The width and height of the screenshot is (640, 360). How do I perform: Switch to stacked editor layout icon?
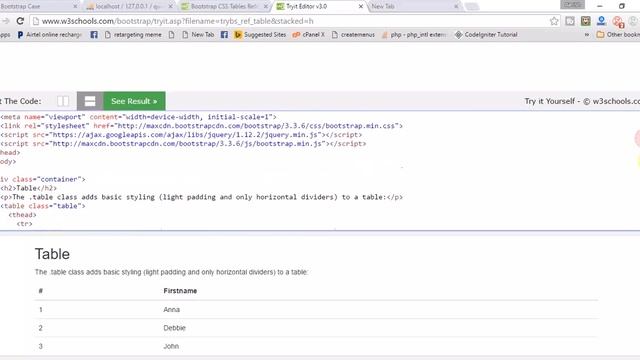90,101
